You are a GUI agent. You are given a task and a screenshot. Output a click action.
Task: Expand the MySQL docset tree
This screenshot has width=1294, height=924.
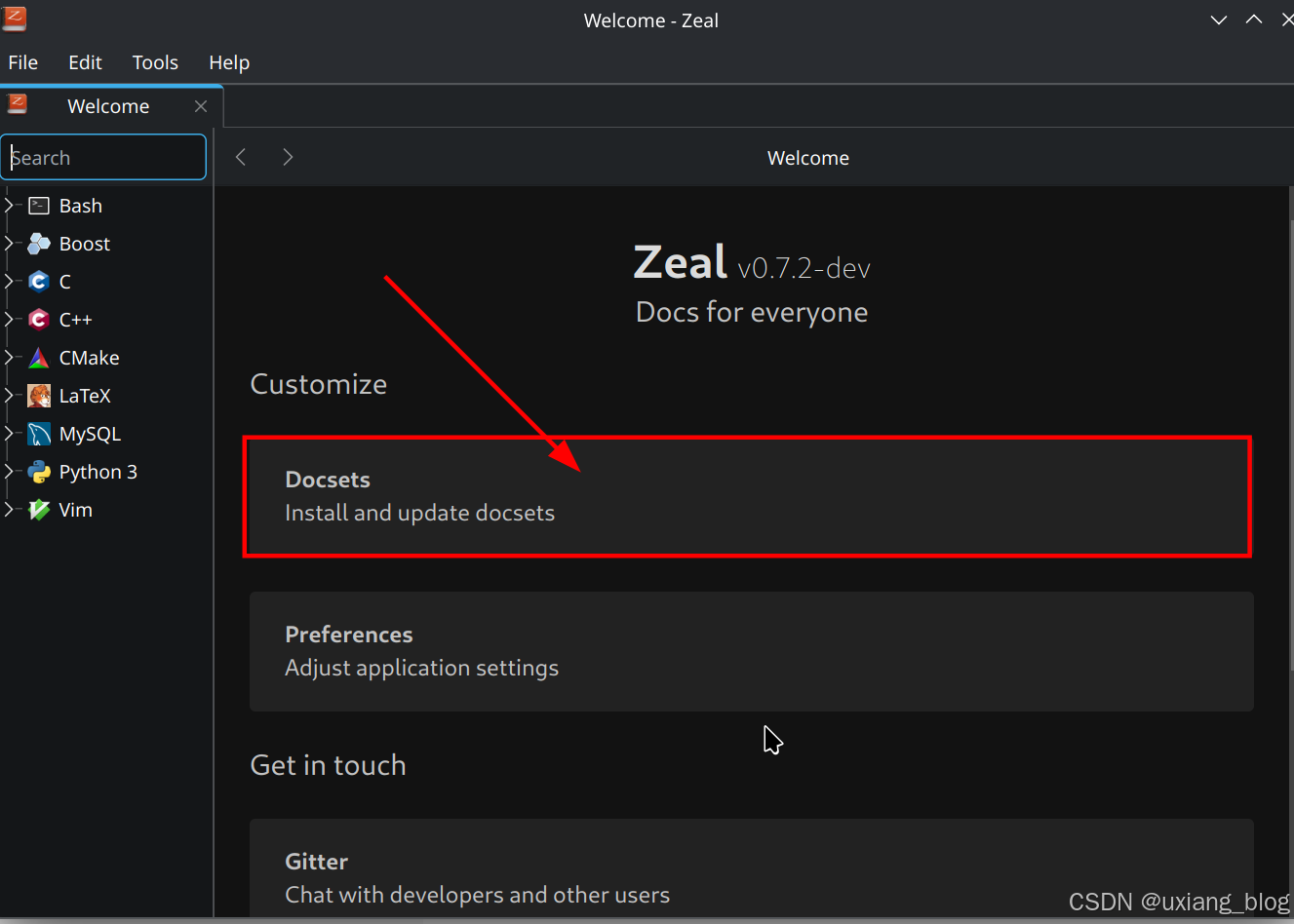click(10, 434)
